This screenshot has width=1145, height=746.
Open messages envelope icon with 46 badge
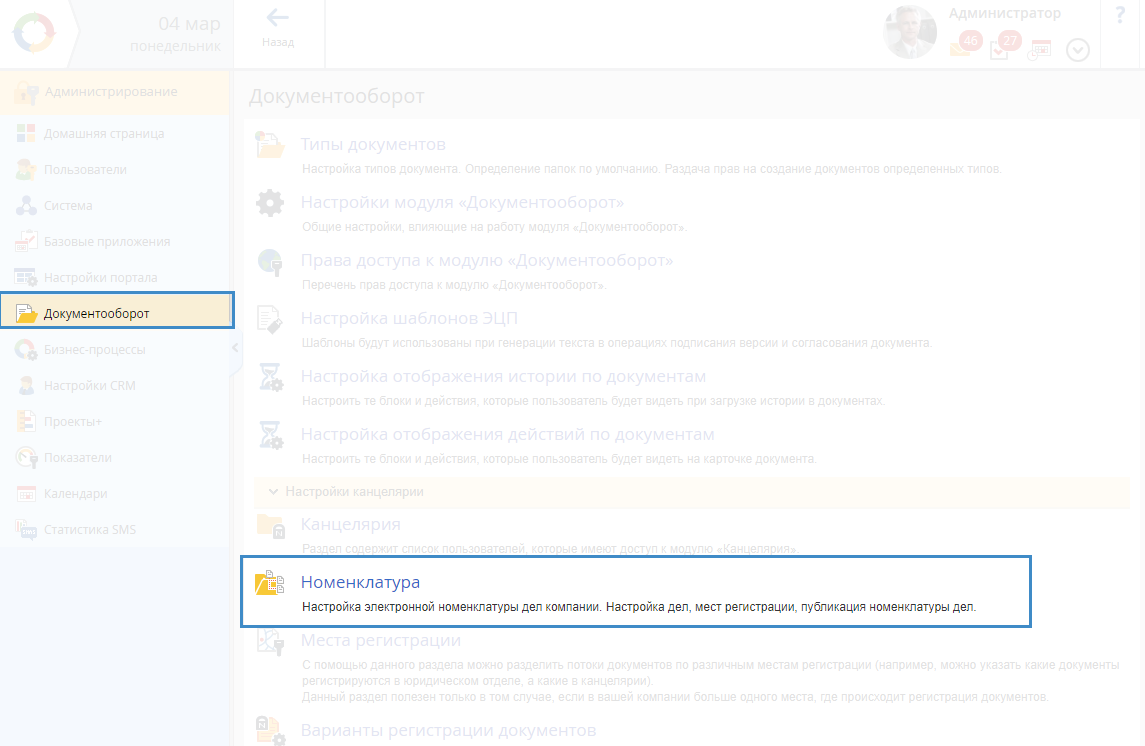[x=961, y=47]
